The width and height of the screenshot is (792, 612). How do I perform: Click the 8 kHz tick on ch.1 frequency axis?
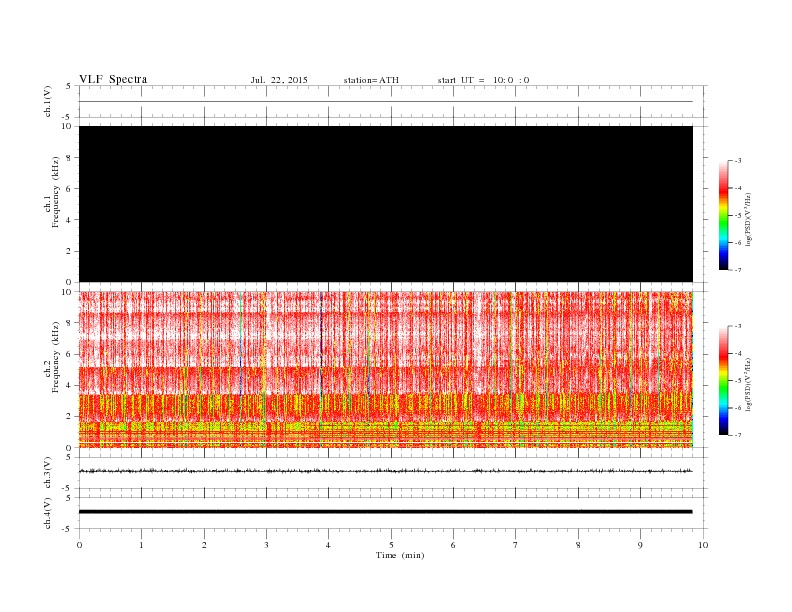pos(69,158)
